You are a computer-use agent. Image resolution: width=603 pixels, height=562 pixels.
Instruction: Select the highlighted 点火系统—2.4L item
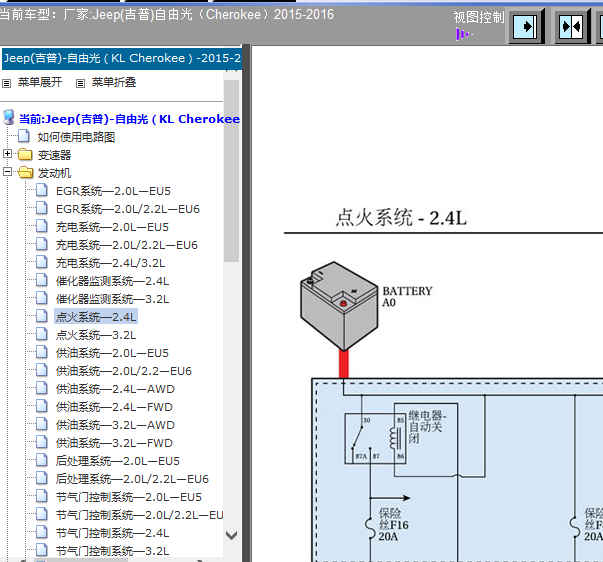pyautogui.click(x=96, y=317)
